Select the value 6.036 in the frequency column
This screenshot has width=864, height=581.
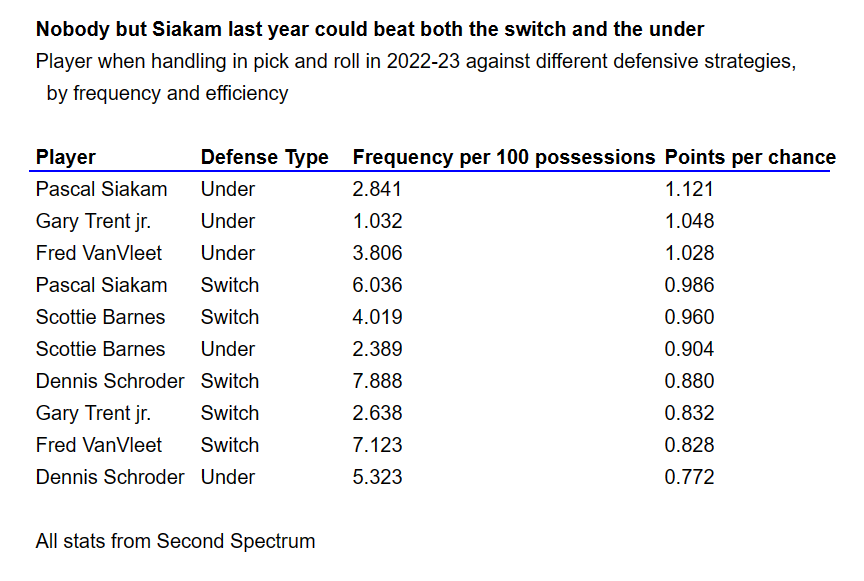[x=377, y=285]
